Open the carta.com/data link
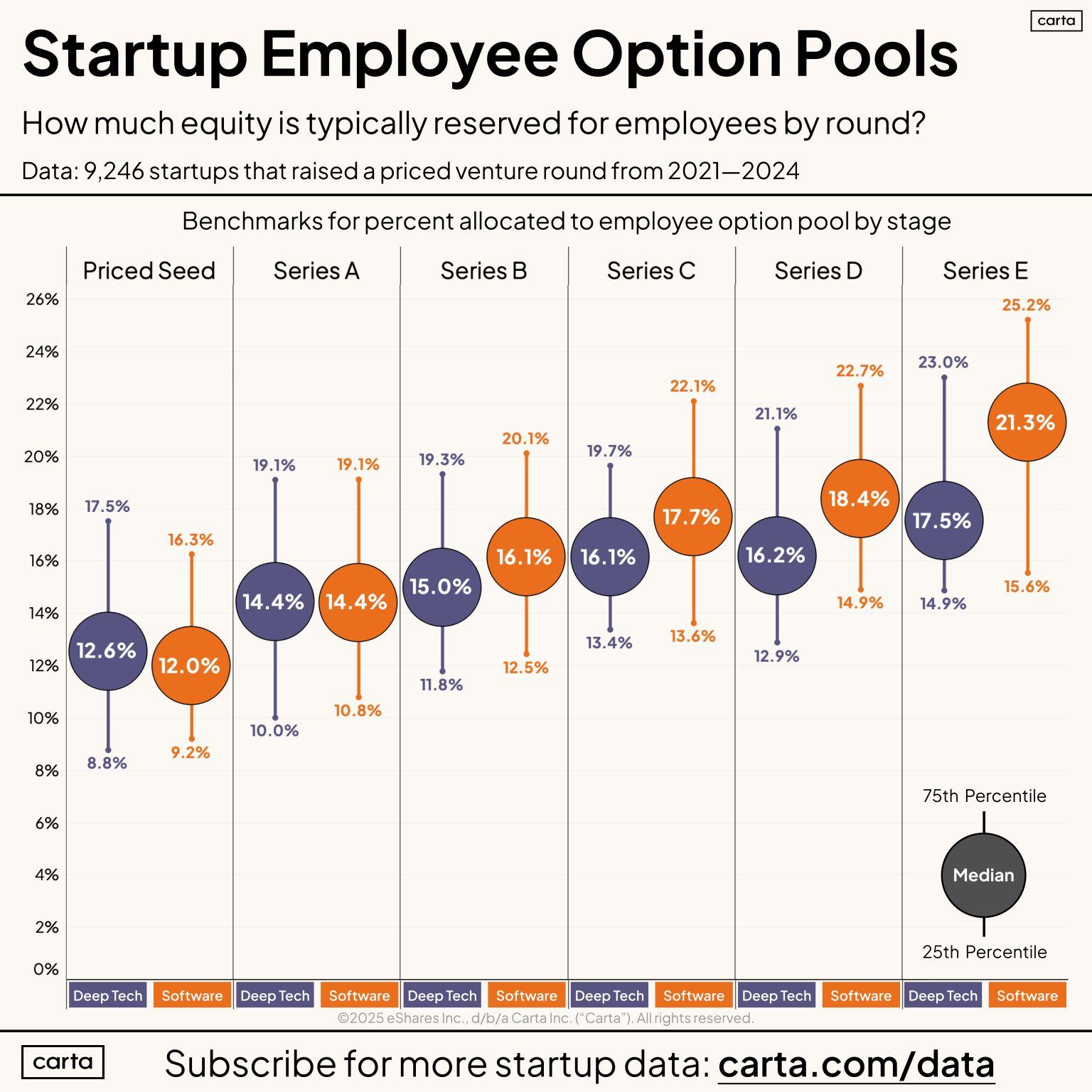 click(856, 1064)
